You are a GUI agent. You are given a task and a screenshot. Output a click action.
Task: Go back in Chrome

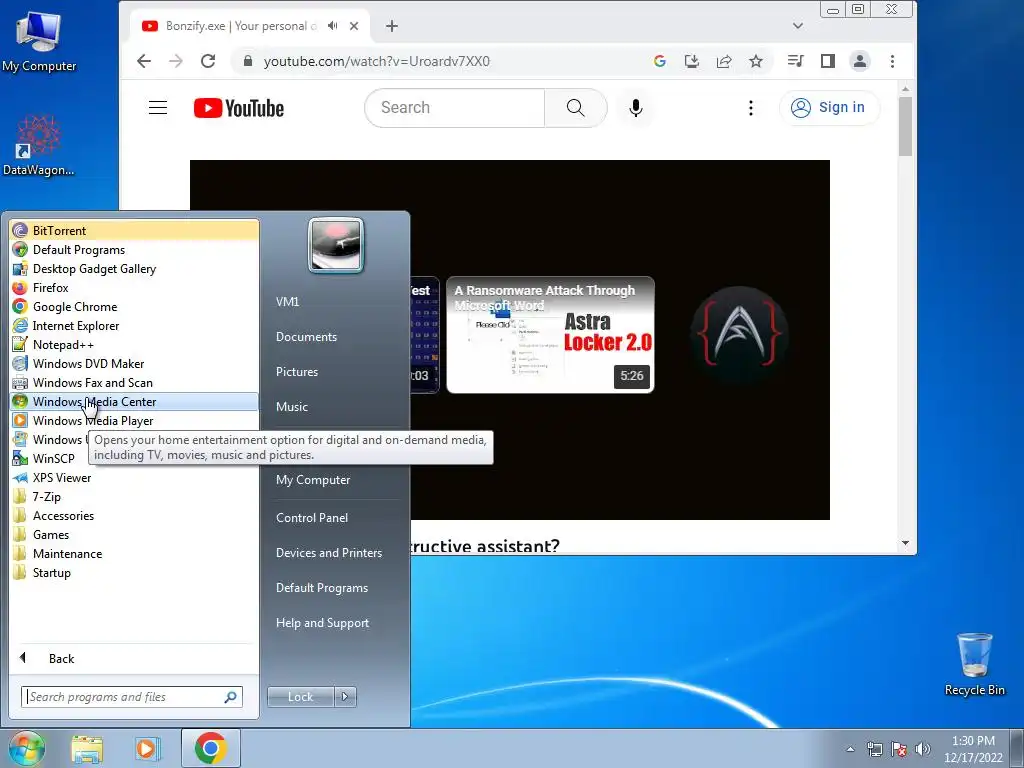pos(144,61)
